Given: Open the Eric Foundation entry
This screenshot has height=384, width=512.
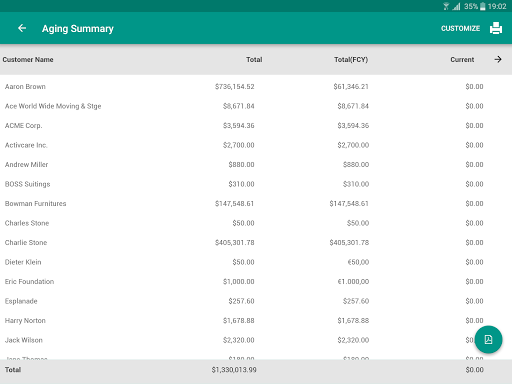Looking at the screenshot, I should coord(256,282).
